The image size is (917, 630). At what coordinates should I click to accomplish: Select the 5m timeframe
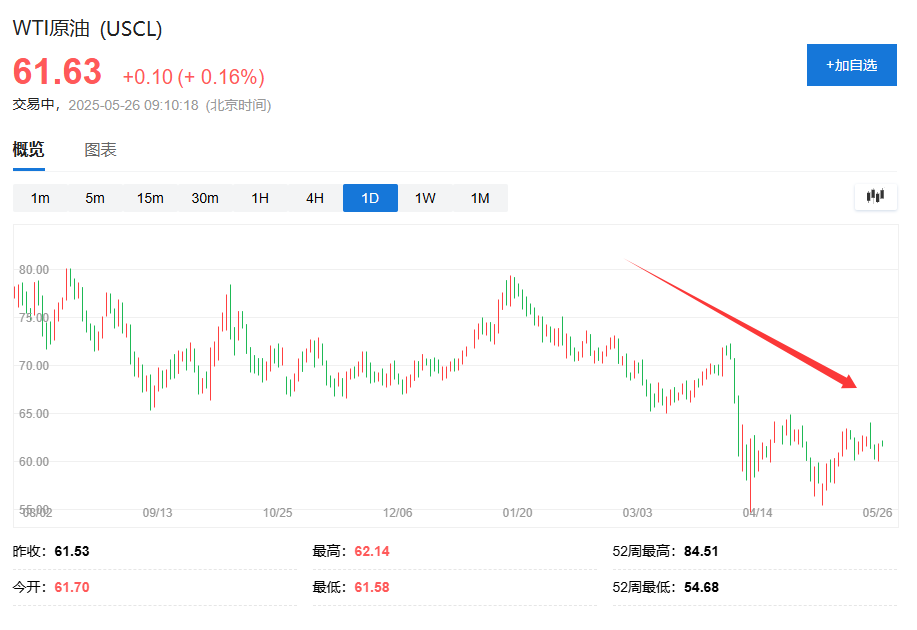point(95,198)
